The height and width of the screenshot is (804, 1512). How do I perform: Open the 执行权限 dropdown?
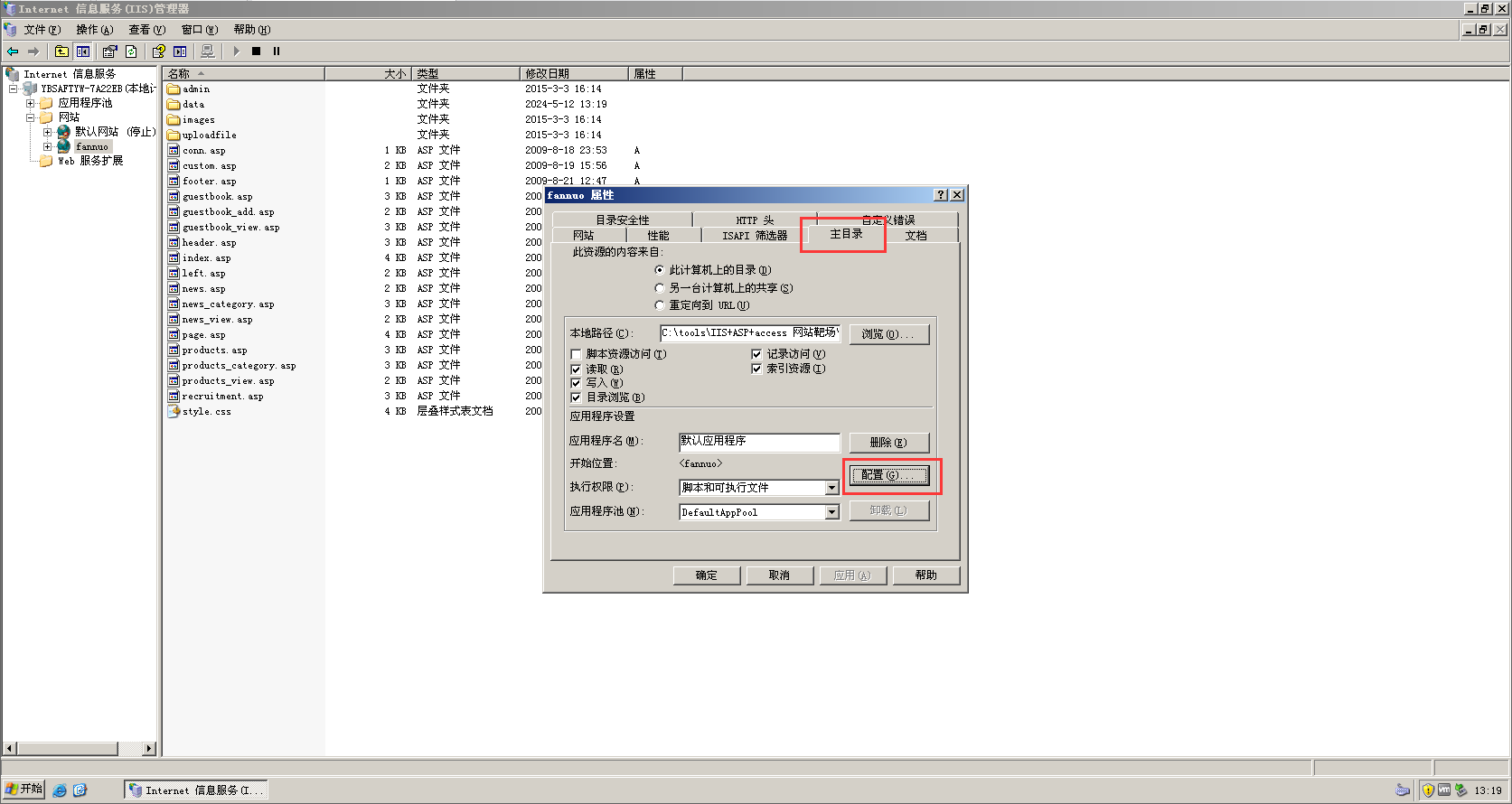(x=831, y=488)
